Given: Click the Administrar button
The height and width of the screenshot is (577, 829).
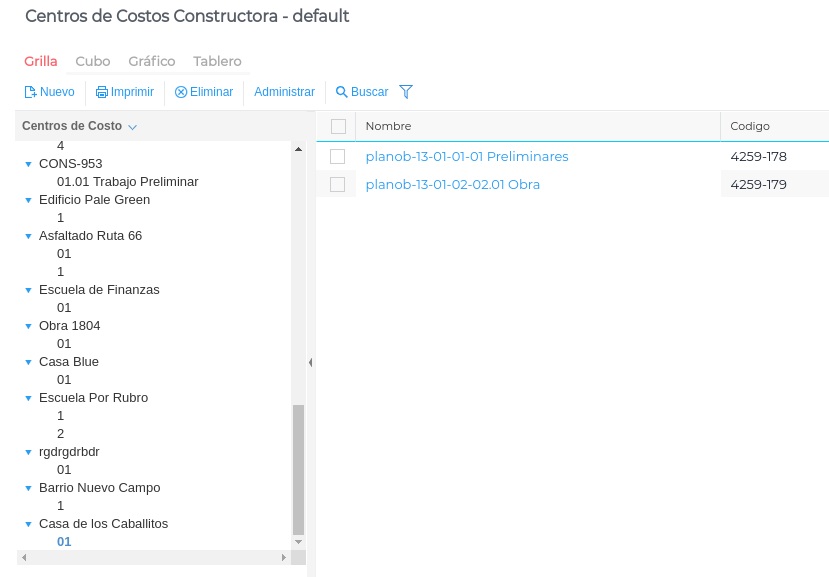Looking at the screenshot, I should (284, 92).
